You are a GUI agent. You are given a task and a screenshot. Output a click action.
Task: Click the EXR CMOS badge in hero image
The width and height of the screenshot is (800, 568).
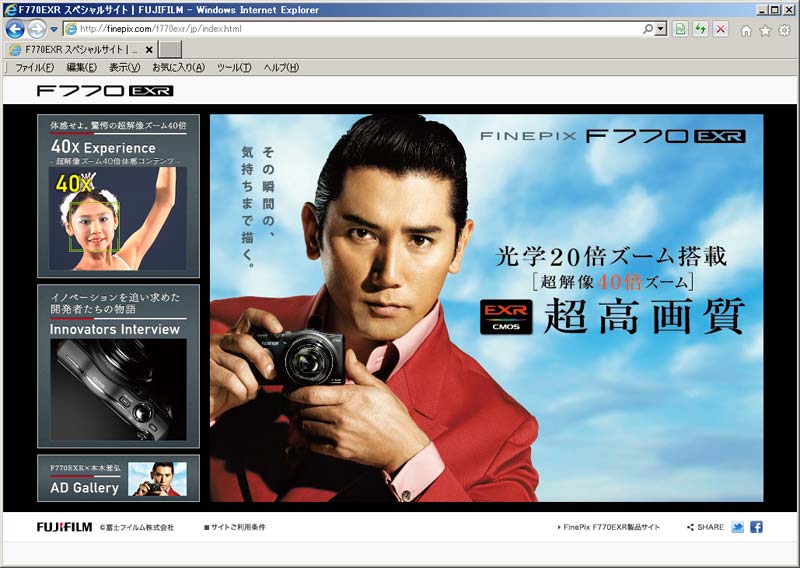click(506, 317)
